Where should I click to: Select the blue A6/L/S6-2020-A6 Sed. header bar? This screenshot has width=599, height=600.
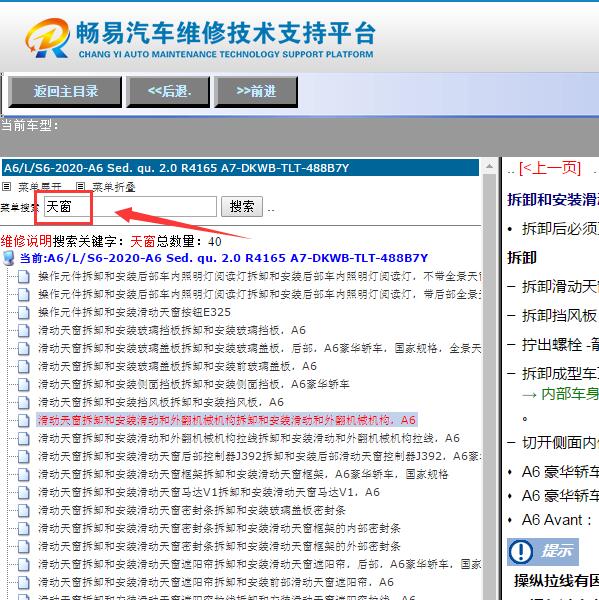point(240,168)
